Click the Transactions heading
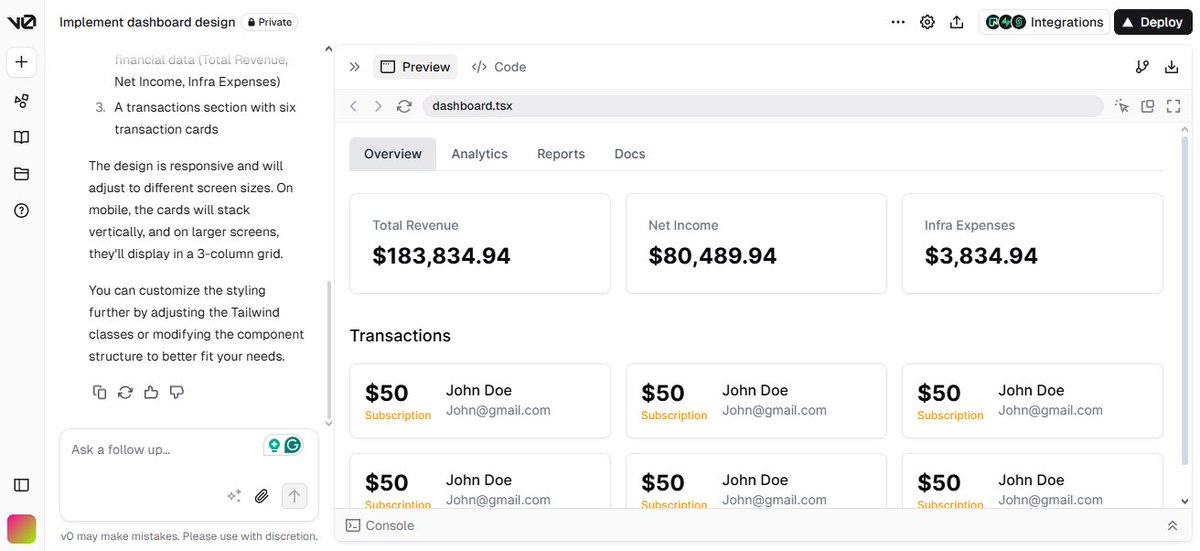The height and width of the screenshot is (551, 1200). (400, 336)
